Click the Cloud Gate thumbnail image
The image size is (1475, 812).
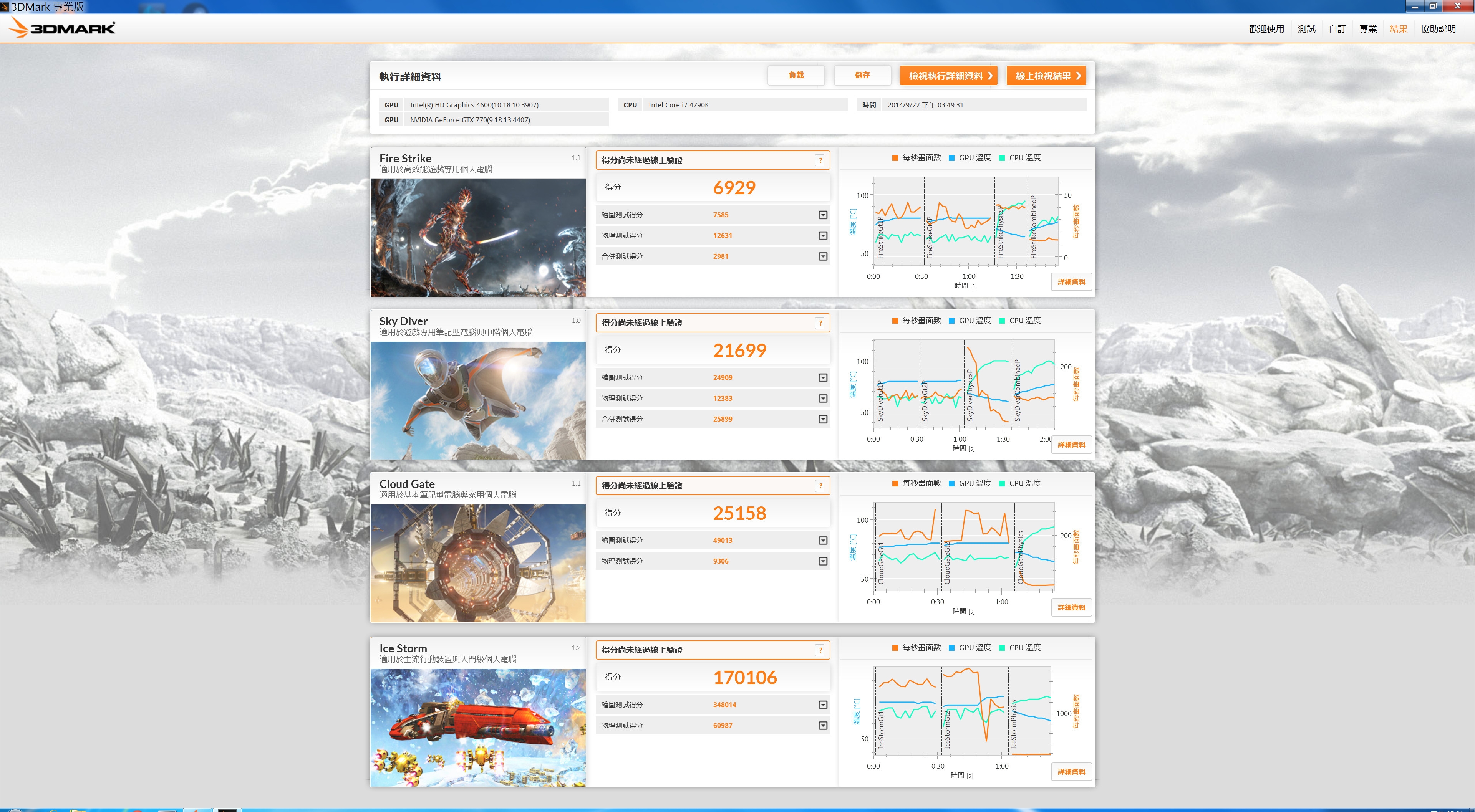coord(478,563)
